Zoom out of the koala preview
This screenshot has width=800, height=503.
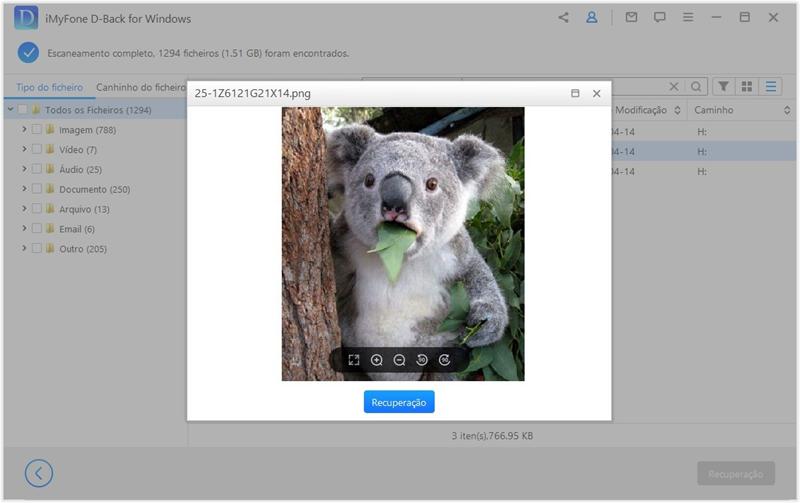click(399, 360)
